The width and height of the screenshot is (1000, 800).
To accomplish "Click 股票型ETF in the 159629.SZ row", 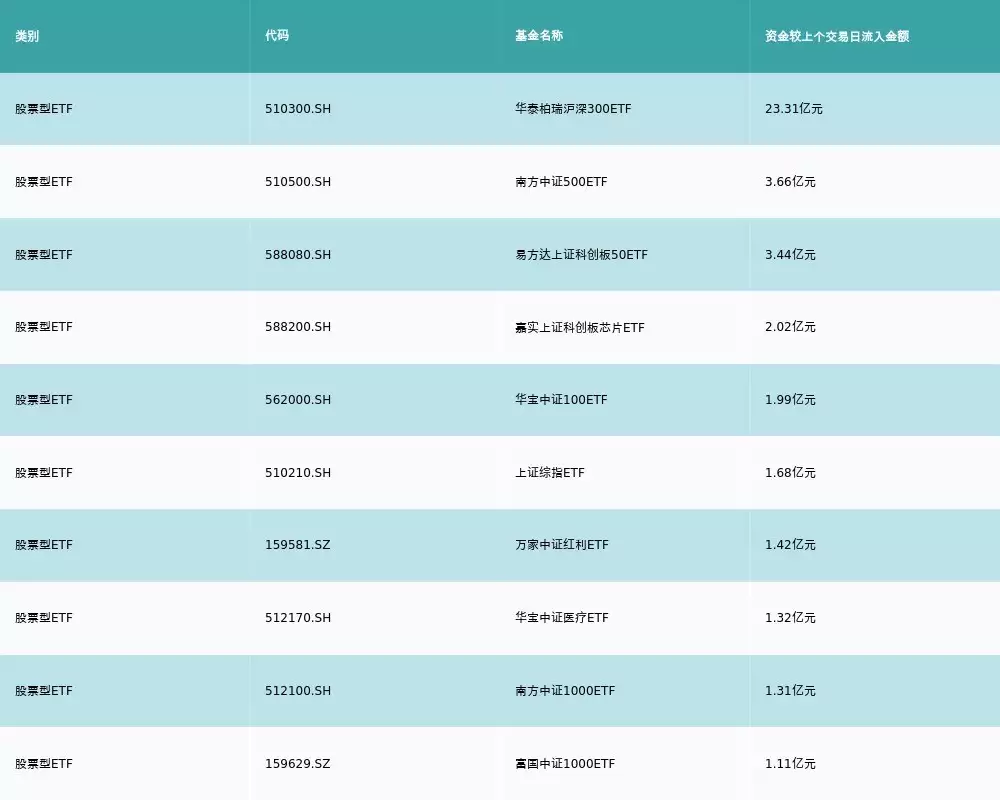I will pos(44,764).
